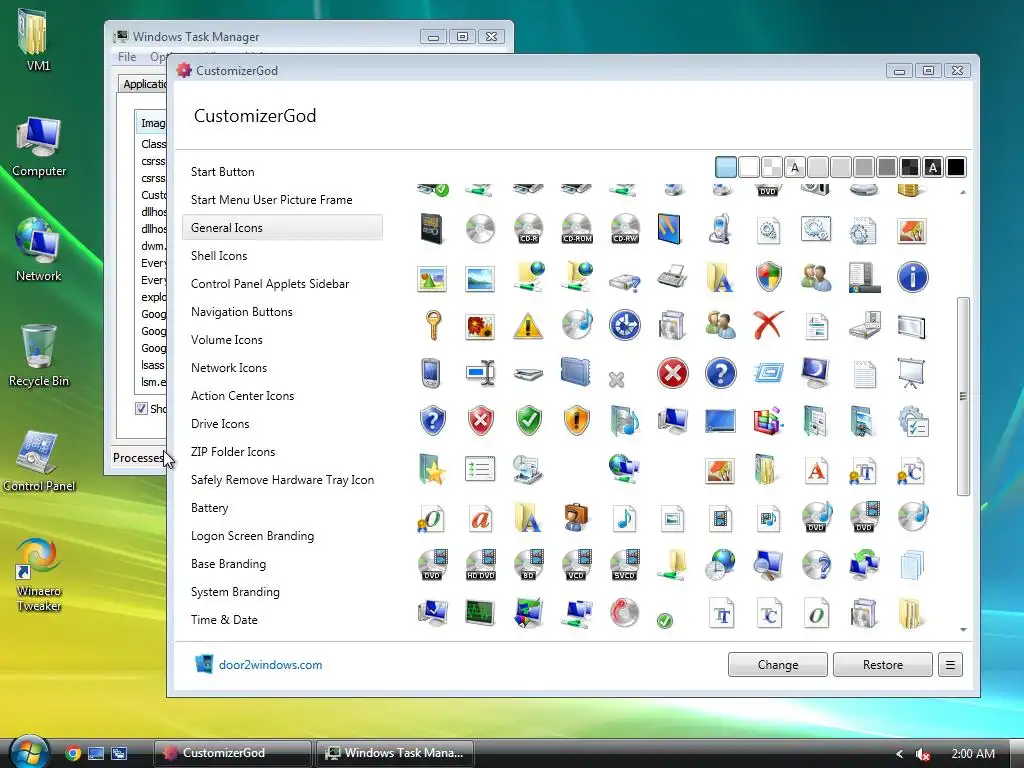Select the red letter A font icon
Image resolution: width=1024 pixels, height=768 pixels.
[816, 470]
